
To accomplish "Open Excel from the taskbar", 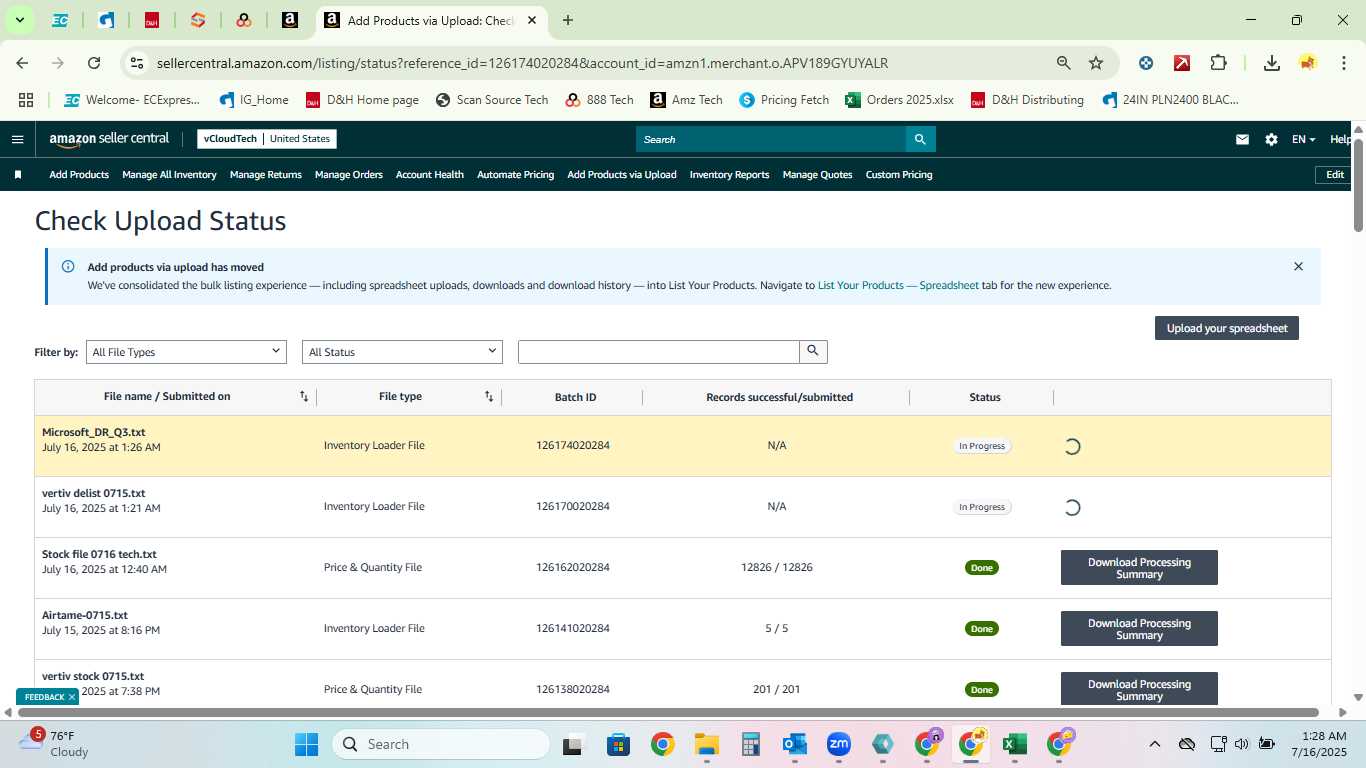I will pyautogui.click(x=1015, y=744).
